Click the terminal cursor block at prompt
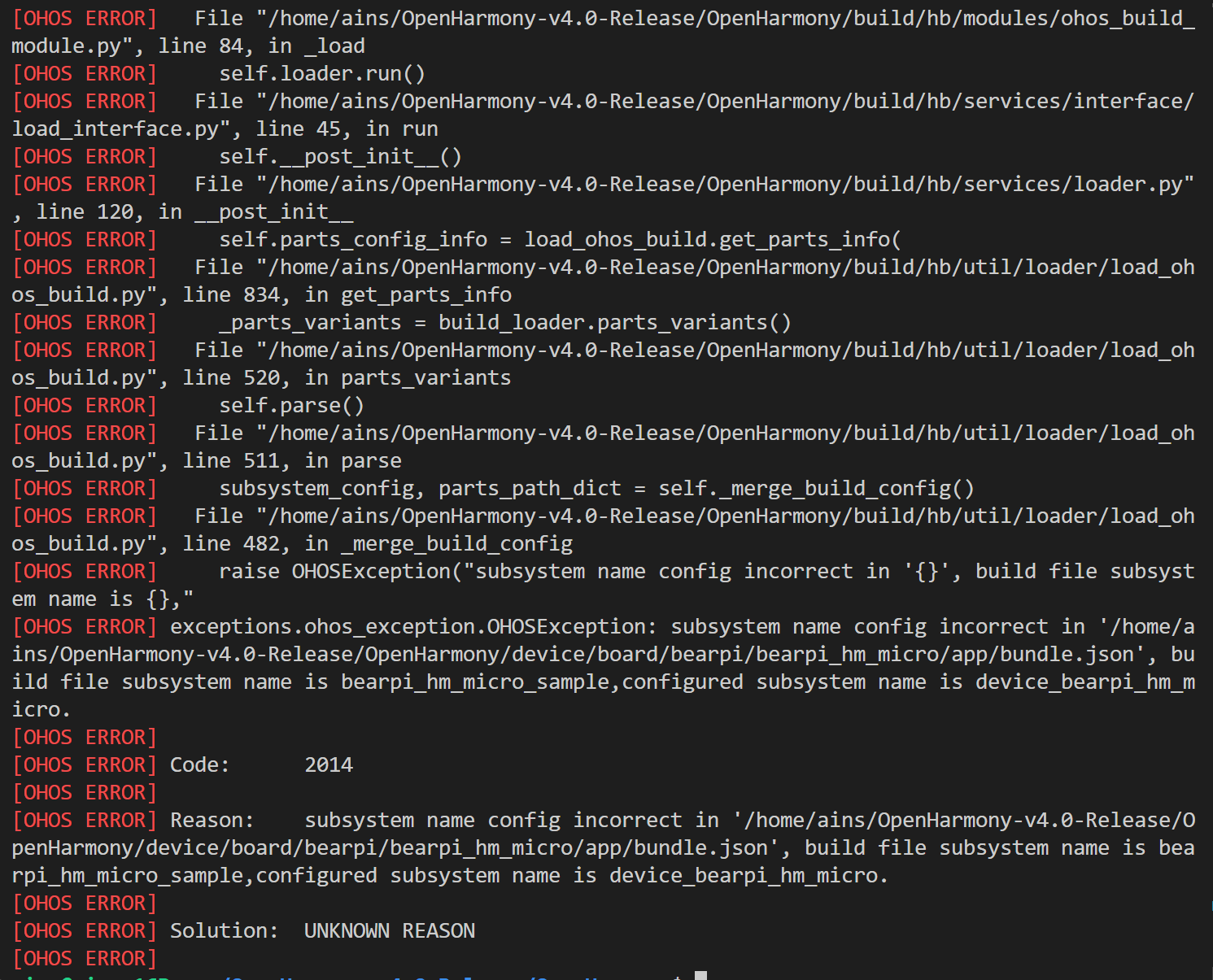Image resolution: width=1213 pixels, height=980 pixels. pos(700,975)
